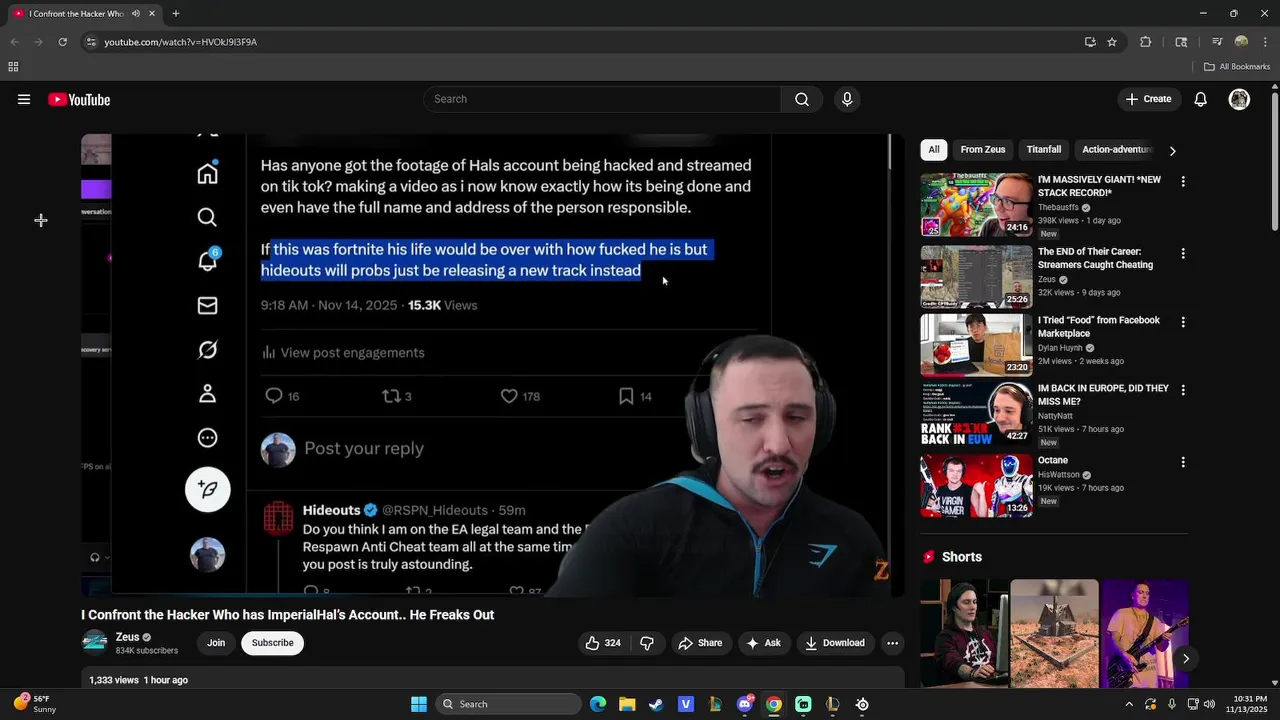Click the Ask button
The image size is (1280, 720).
(763, 643)
